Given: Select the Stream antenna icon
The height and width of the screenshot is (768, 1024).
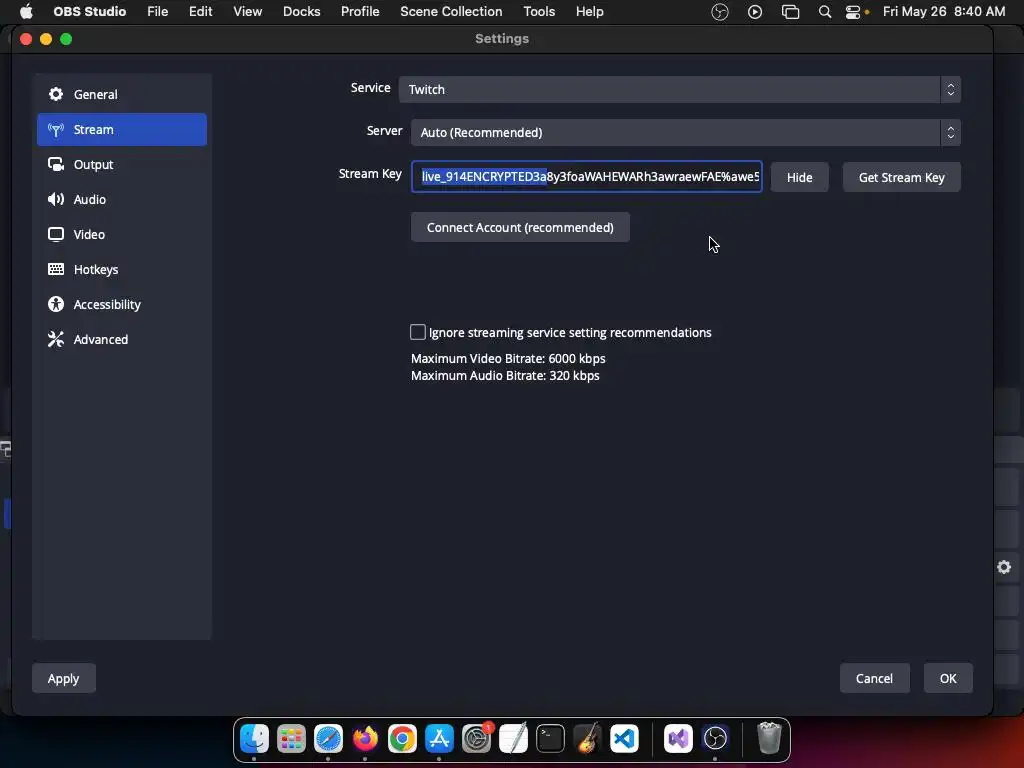Looking at the screenshot, I should coord(56,129).
